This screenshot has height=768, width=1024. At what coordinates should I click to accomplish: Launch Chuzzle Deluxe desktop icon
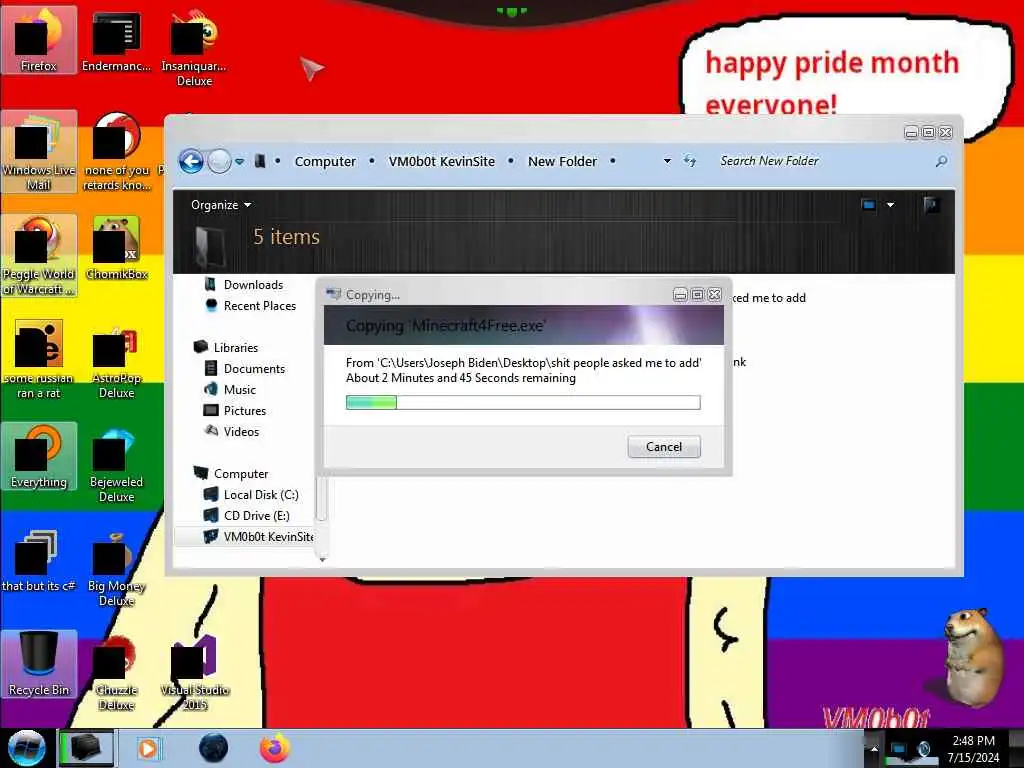click(x=116, y=671)
